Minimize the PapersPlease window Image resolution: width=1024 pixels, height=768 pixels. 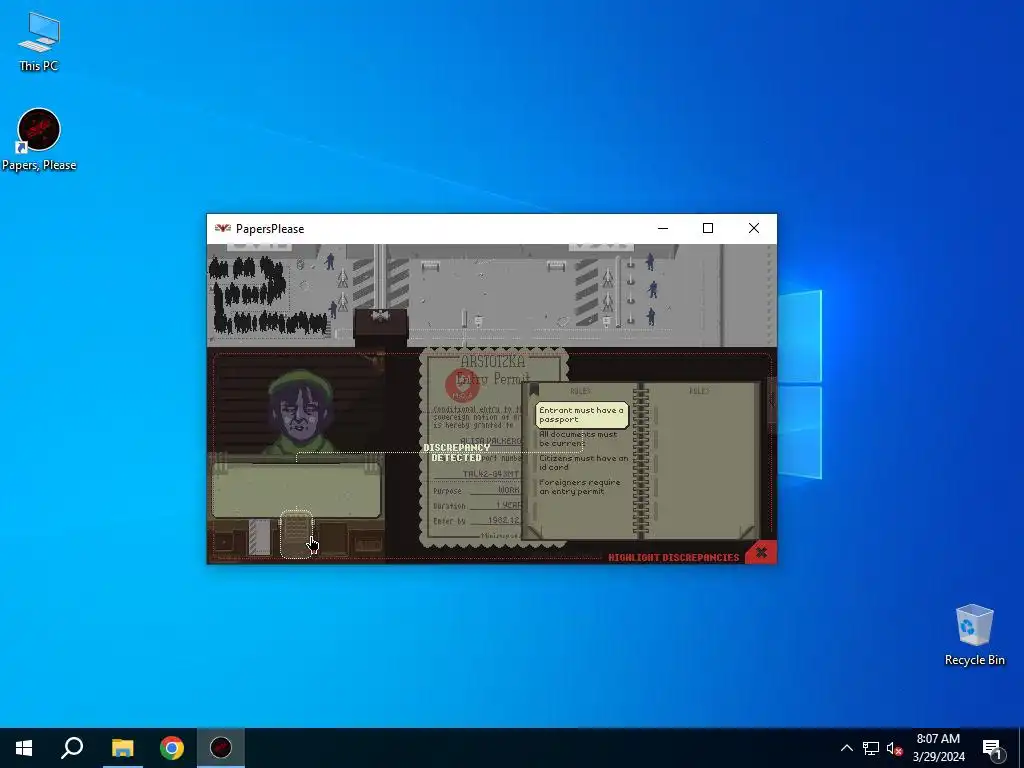[x=663, y=229]
